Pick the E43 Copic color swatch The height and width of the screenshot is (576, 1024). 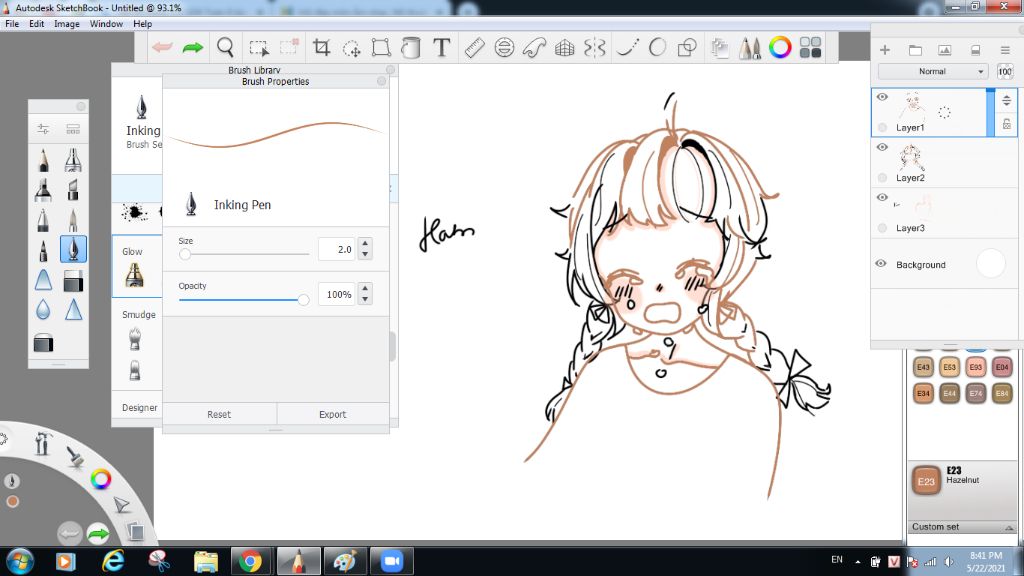923,367
